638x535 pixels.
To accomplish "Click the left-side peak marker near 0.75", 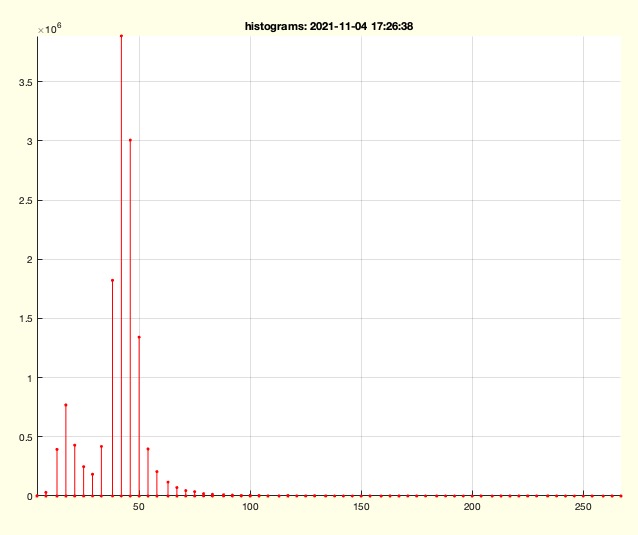I will click(x=66, y=405).
